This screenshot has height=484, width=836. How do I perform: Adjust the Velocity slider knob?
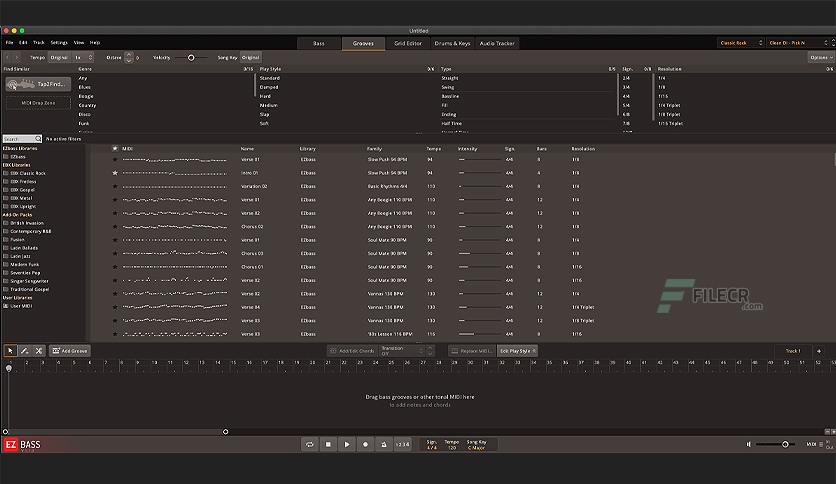point(191,57)
